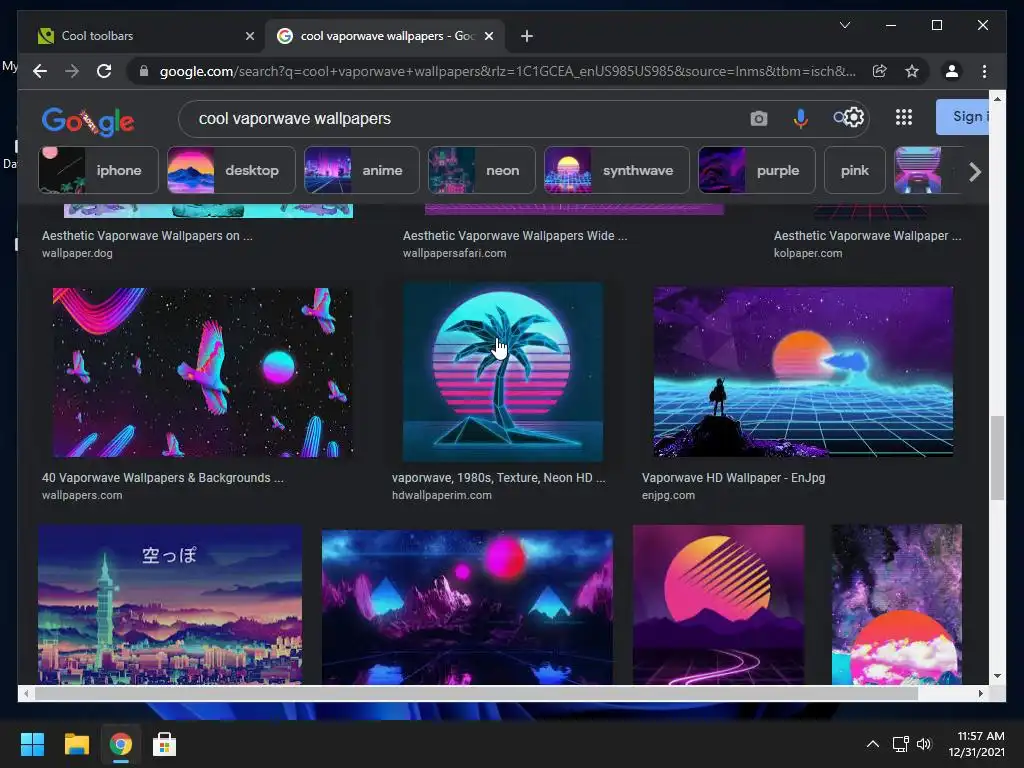Open the Taipei tower city thumbnail
The width and height of the screenshot is (1024, 768).
[170, 605]
